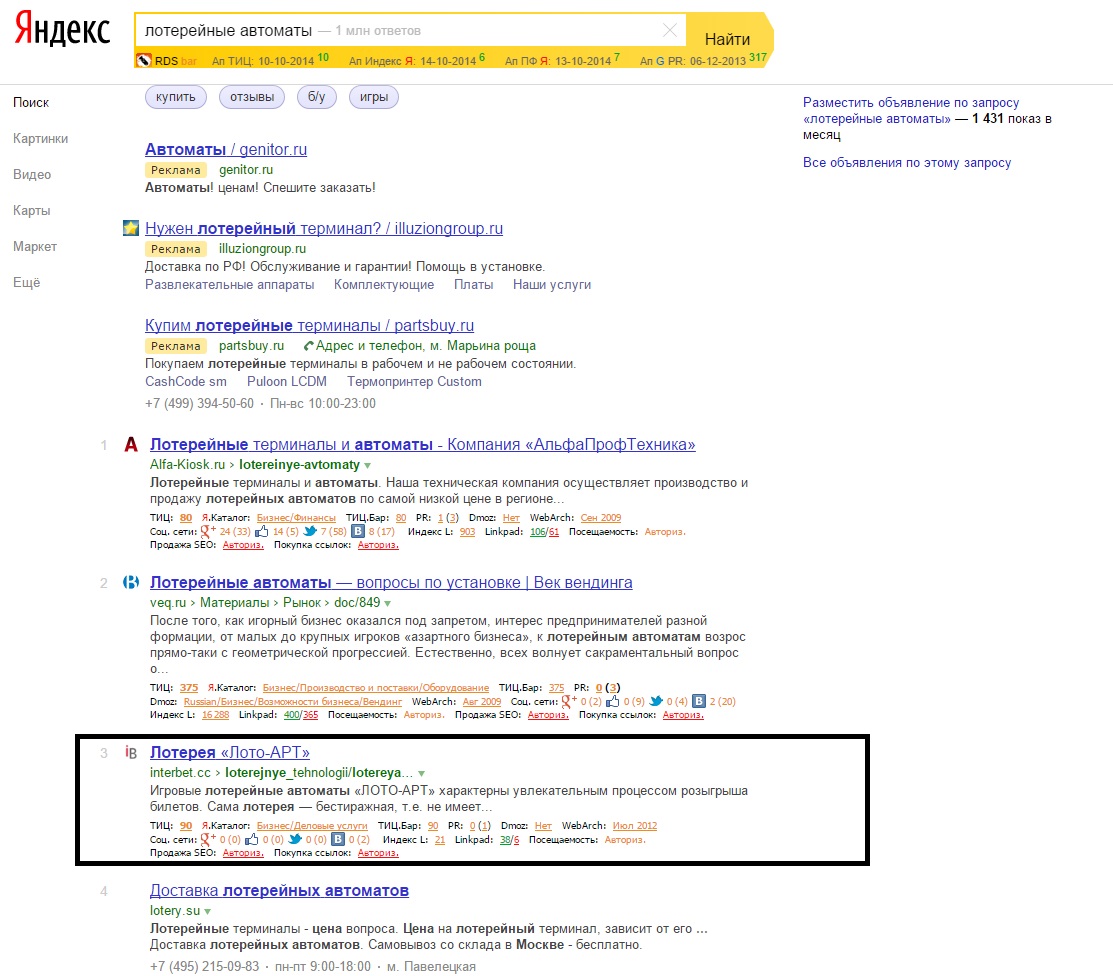Open the Поиск section in sidebar
Image resolution: width=1113 pixels, height=976 pixels.
[31, 102]
